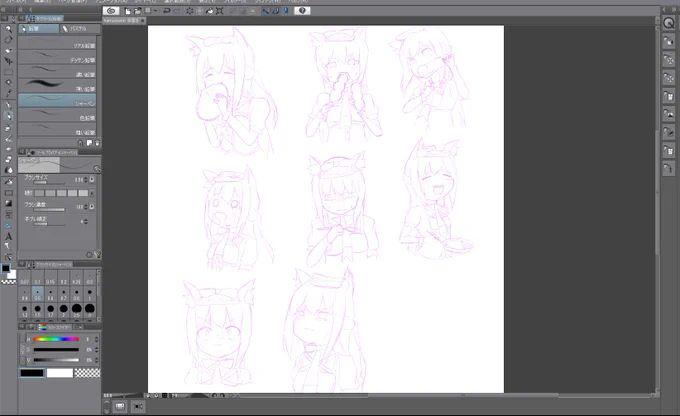Expand hardness options arrow

[x=92, y=193]
